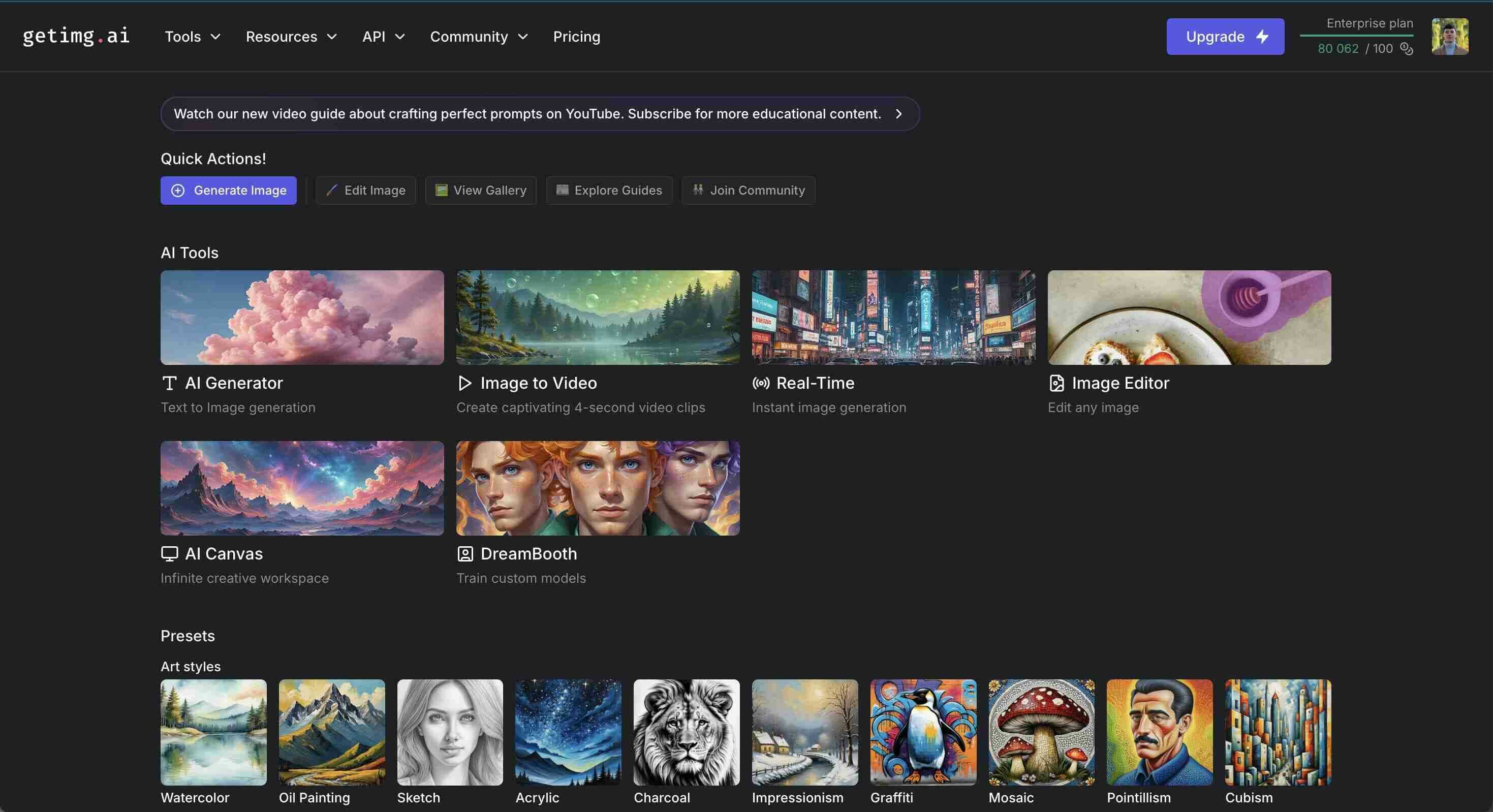Click the getimg.ai logo
Screen dimensions: 1493x812
click(x=76, y=37)
